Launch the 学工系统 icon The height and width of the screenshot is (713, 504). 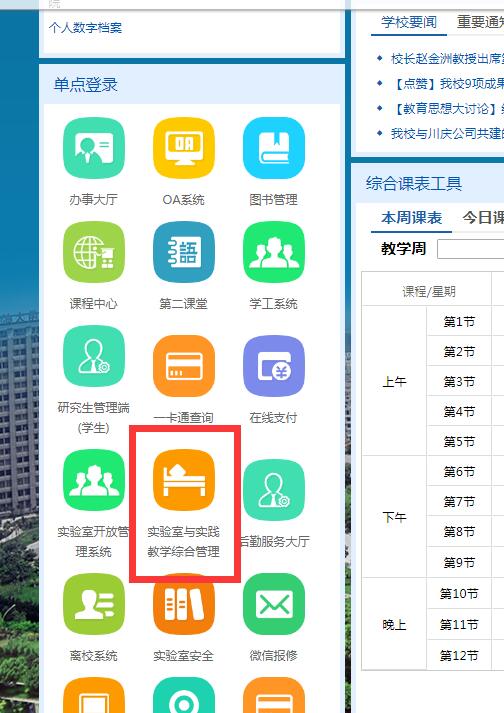pos(274,252)
